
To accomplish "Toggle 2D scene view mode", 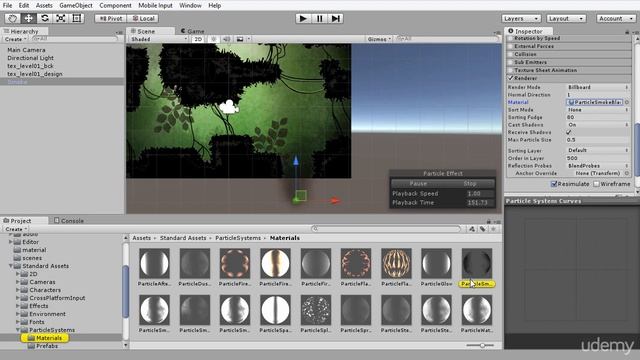I will click(x=198, y=39).
